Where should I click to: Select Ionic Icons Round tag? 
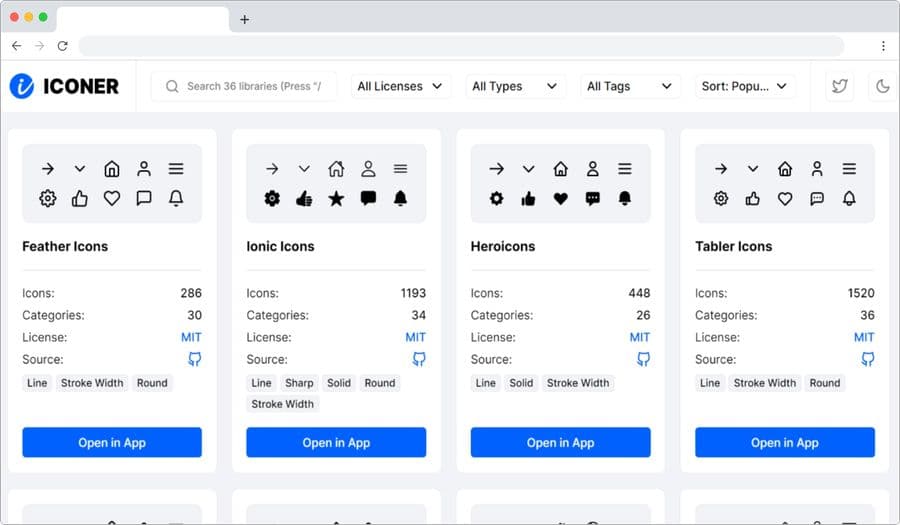(380, 383)
